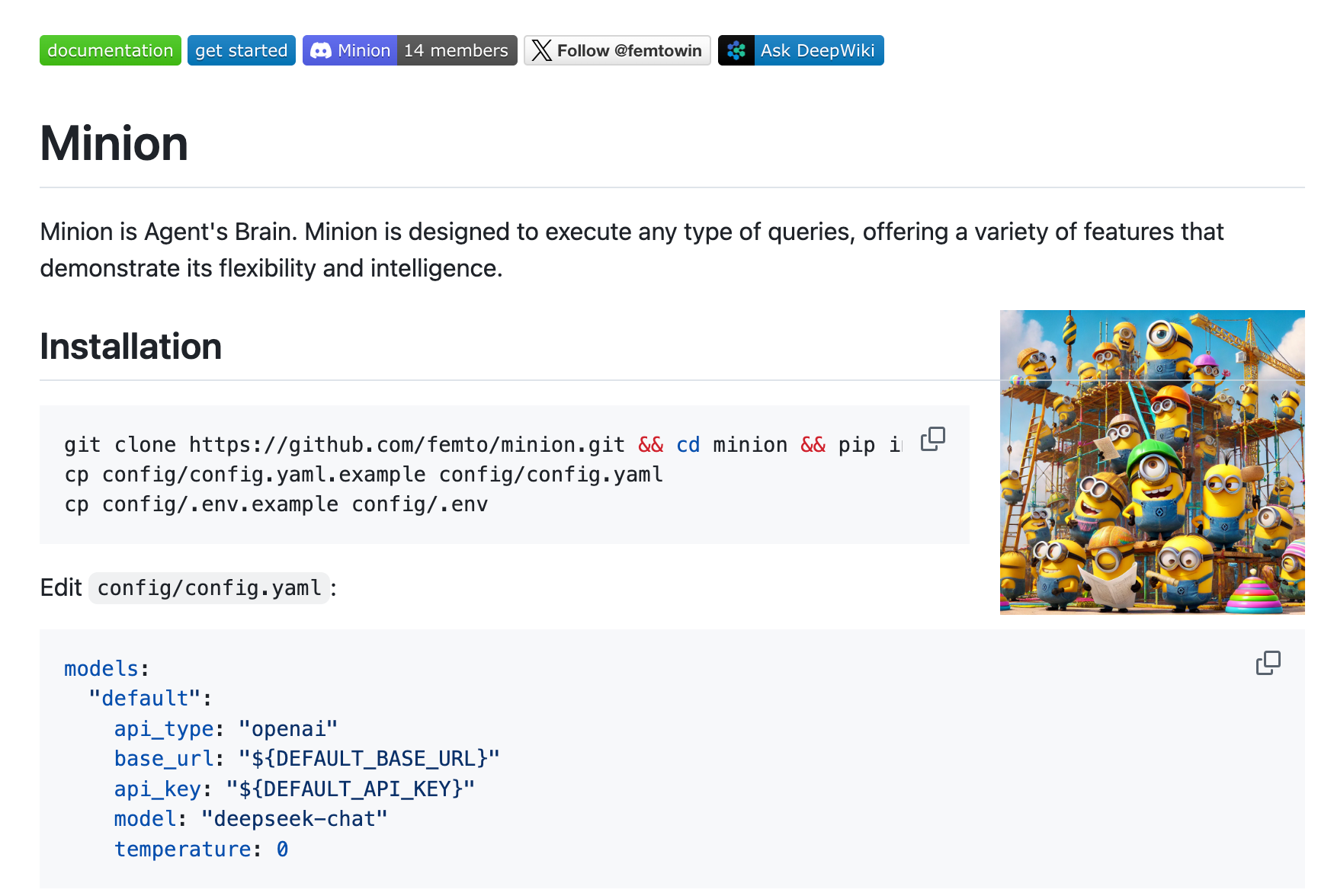Select the '"default":' YAML key

tap(150, 699)
